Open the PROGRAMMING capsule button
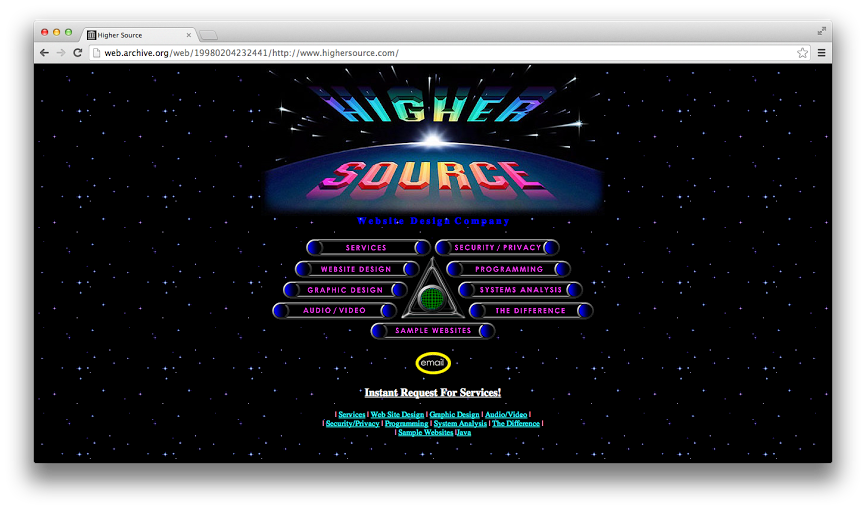The width and height of the screenshot is (866, 510). (x=508, y=269)
